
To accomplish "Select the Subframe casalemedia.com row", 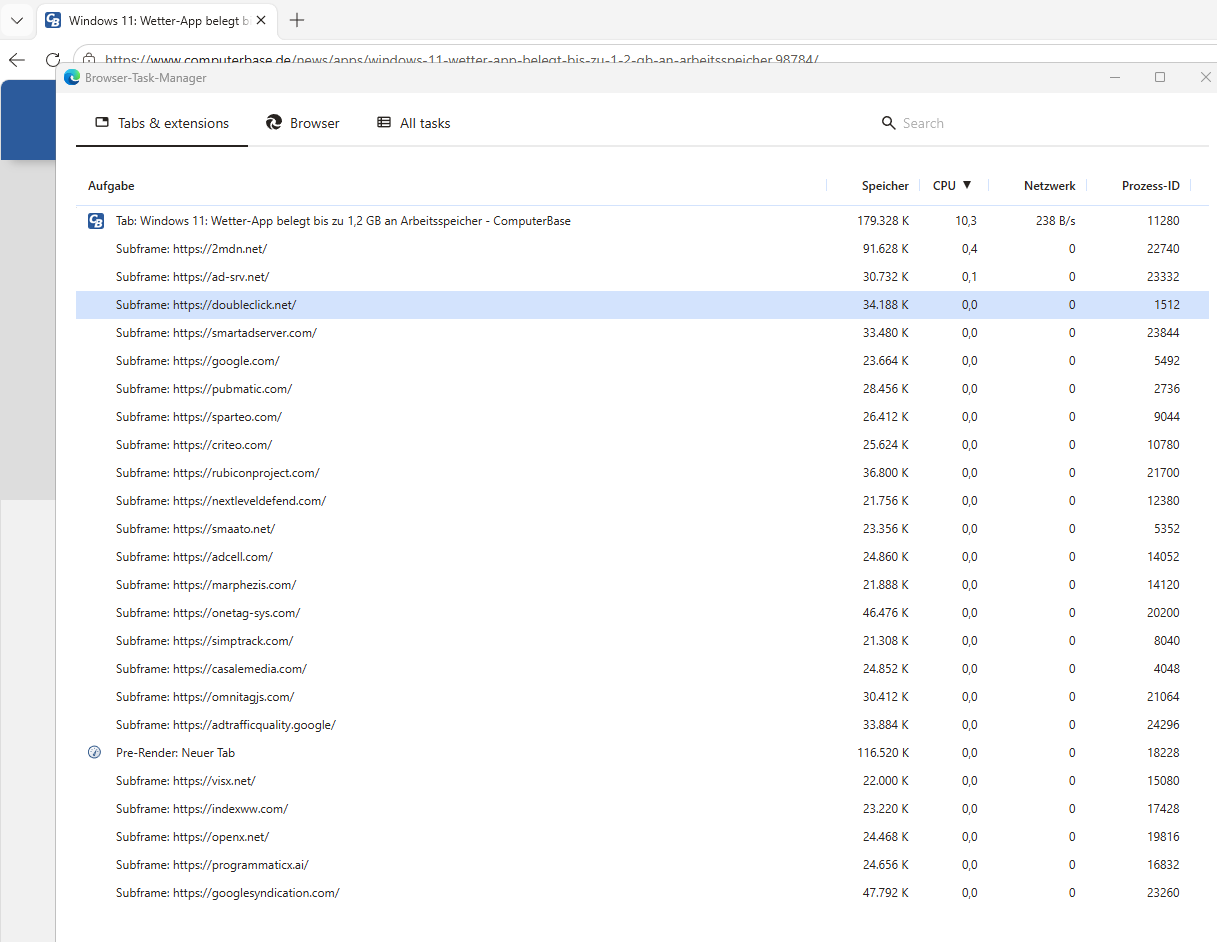I will 642,669.
